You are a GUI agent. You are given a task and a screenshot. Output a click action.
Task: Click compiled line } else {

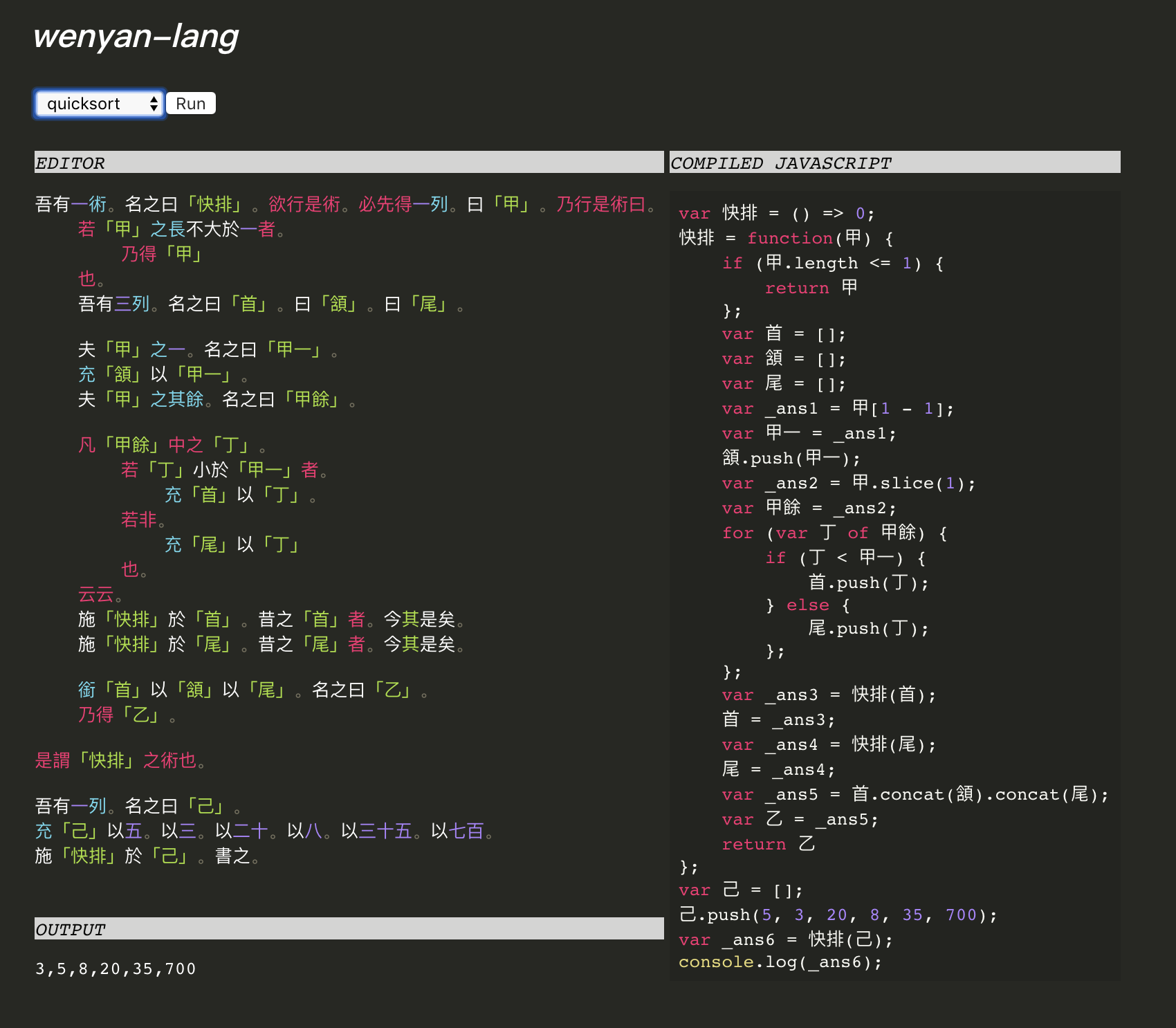(807, 605)
